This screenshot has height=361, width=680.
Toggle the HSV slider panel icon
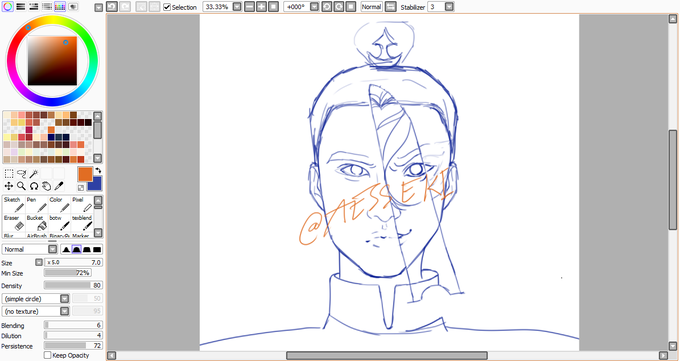pos(33,7)
